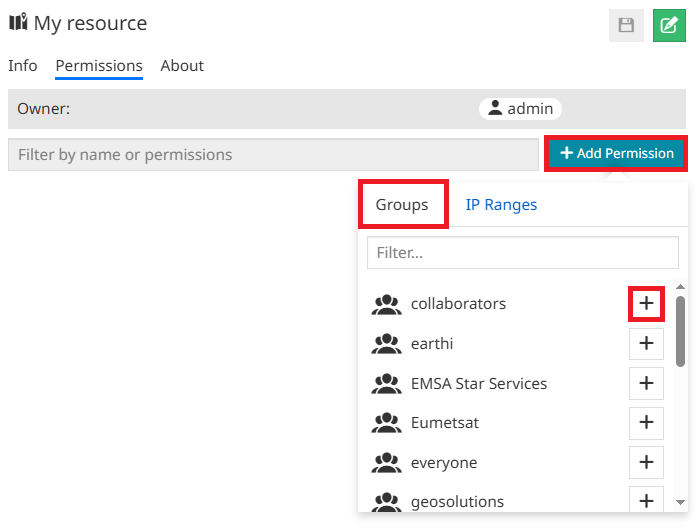
Task: Click the scrollbar up arrow
Action: point(680,288)
